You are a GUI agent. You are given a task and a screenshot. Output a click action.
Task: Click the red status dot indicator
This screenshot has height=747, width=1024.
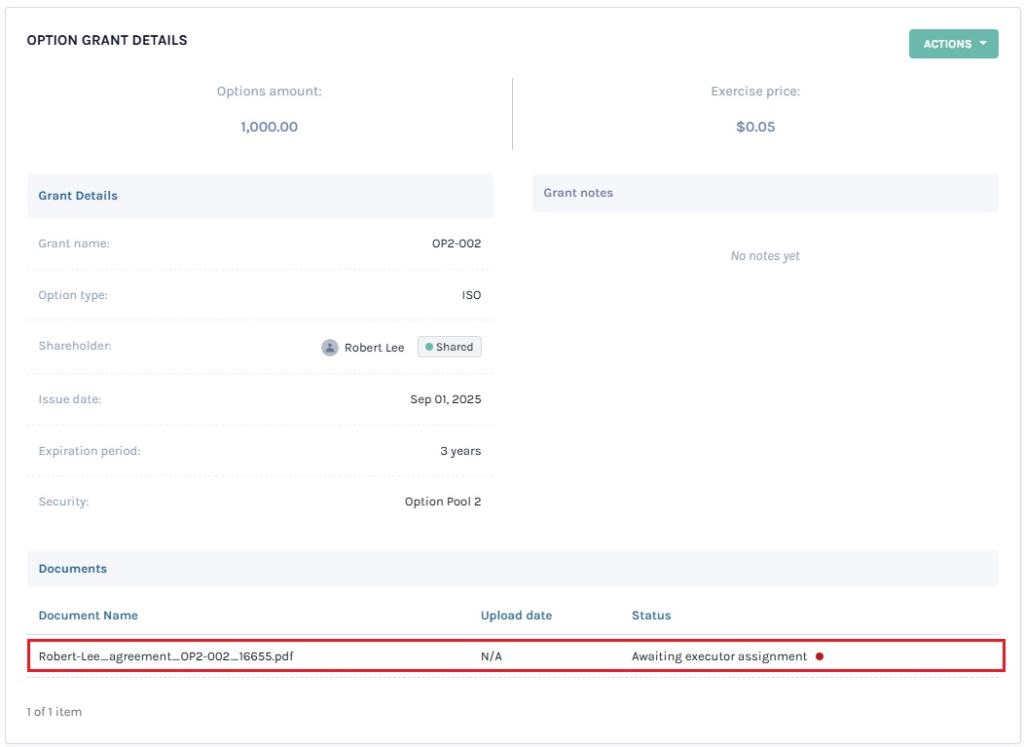[820, 657]
